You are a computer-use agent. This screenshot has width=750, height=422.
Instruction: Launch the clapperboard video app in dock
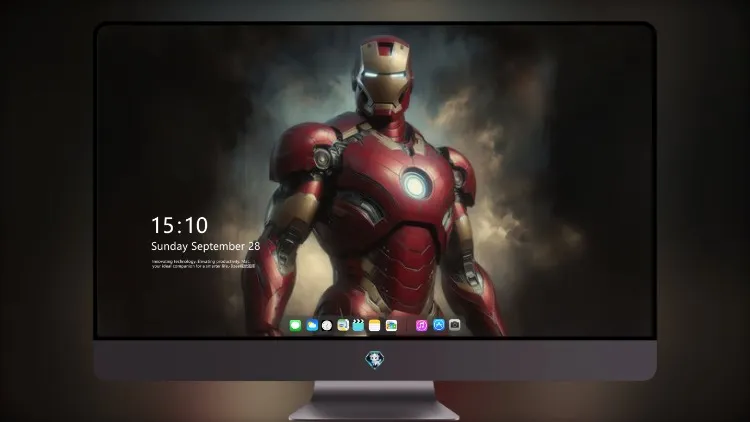(x=358, y=325)
